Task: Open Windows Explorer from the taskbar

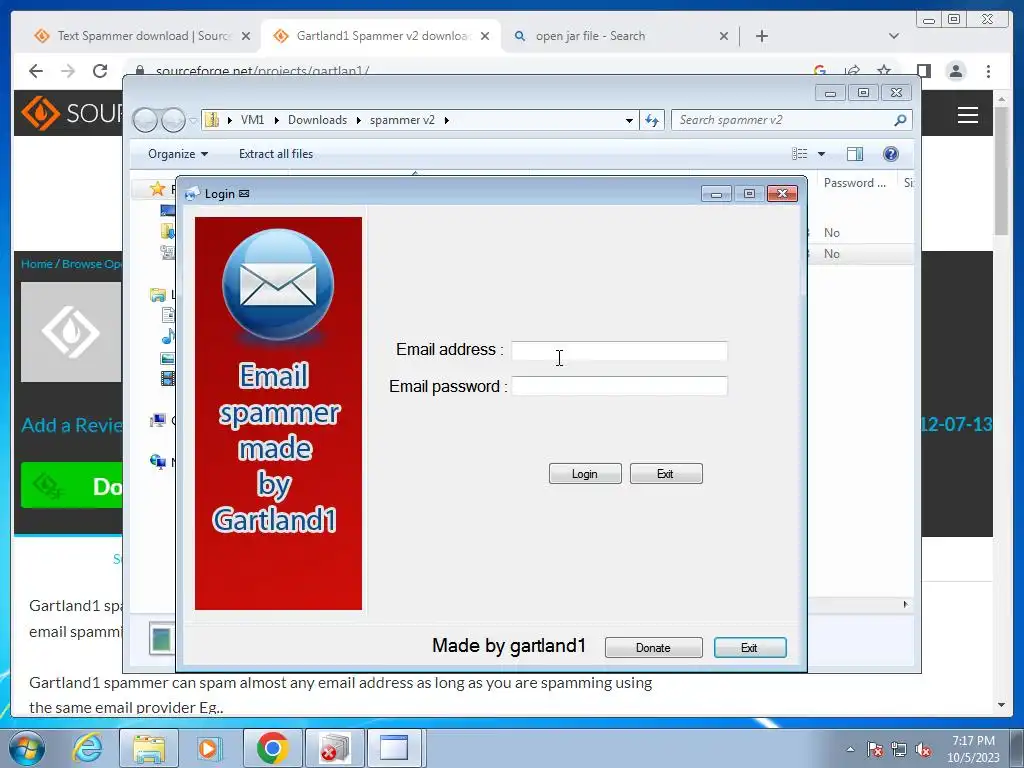Action: [x=149, y=748]
